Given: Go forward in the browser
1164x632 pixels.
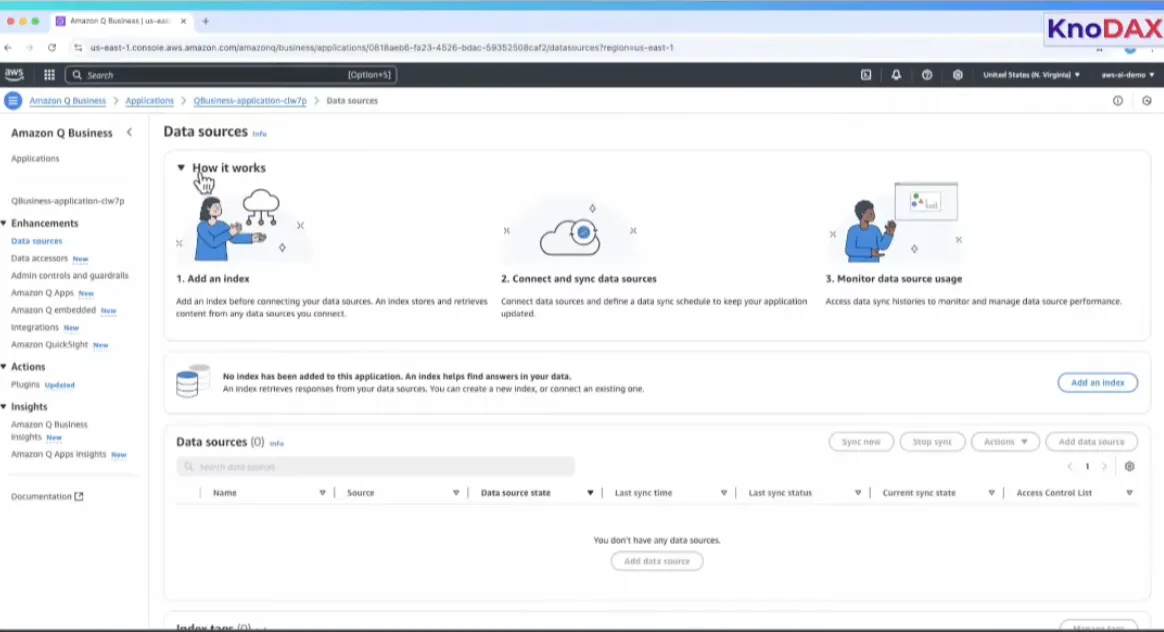Looking at the screenshot, I should click(x=30, y=48).
